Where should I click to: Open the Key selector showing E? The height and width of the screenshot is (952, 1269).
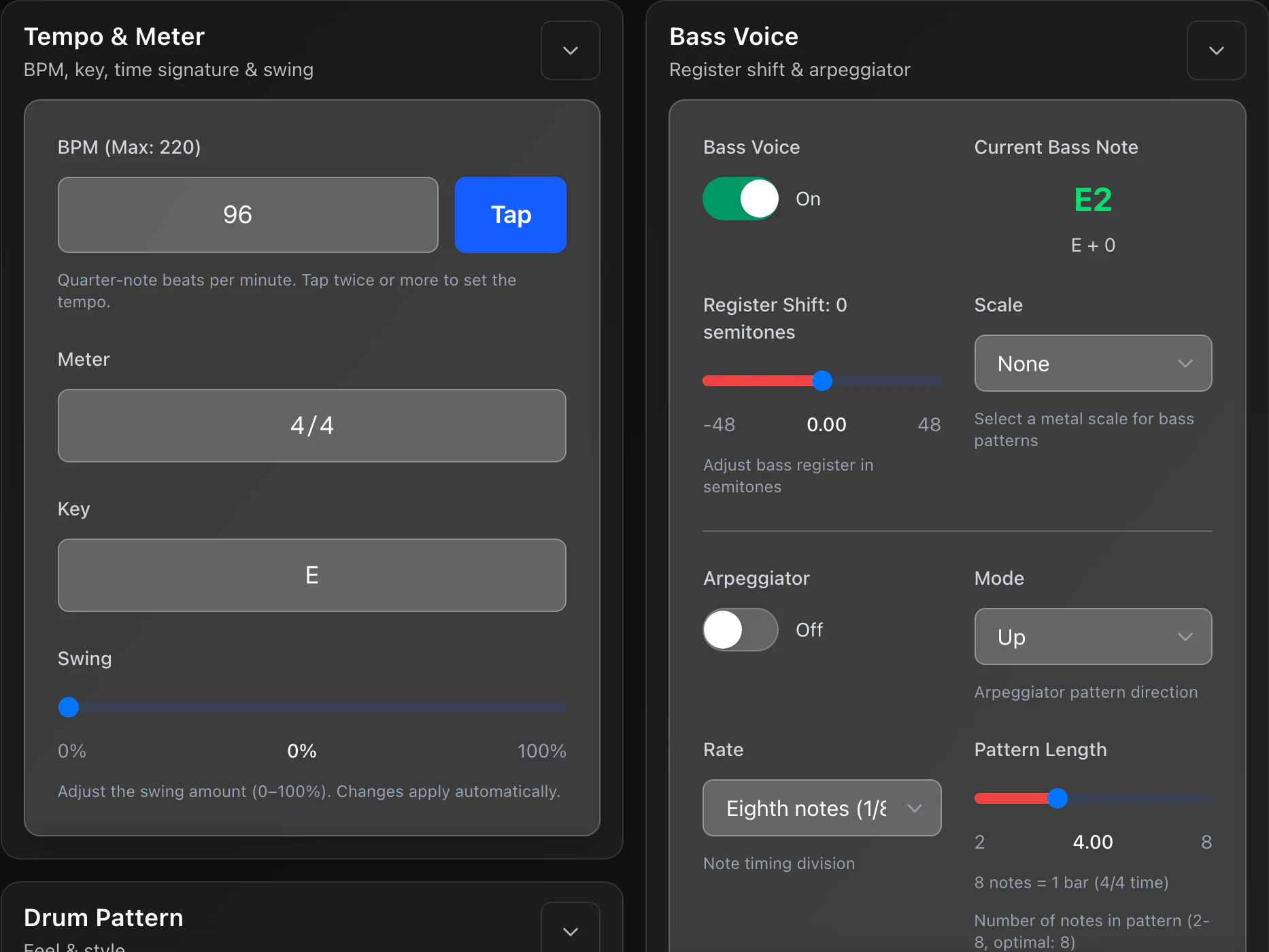[312, 575]
